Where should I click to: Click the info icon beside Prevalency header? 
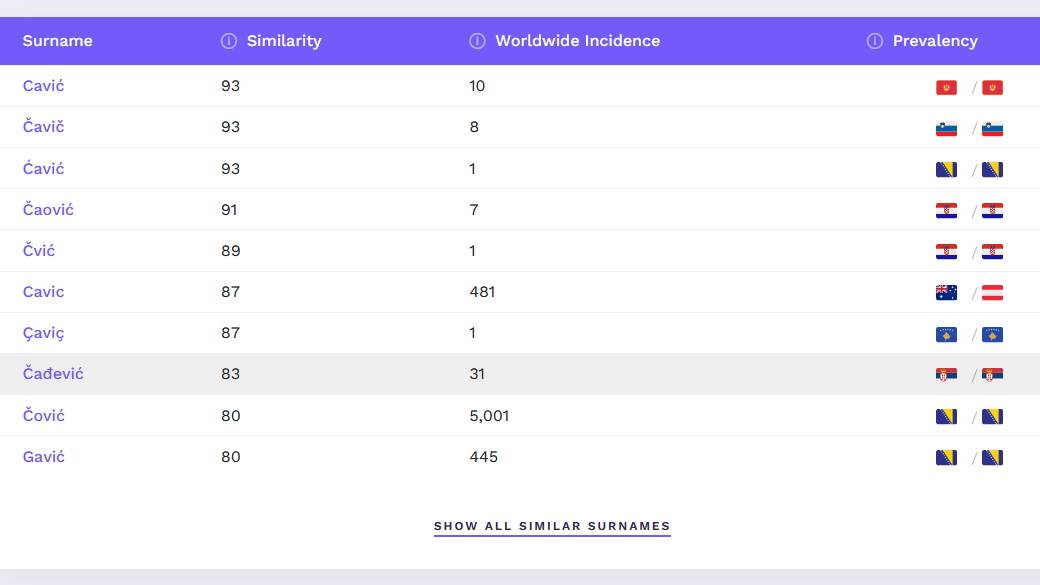click(875, 41)
